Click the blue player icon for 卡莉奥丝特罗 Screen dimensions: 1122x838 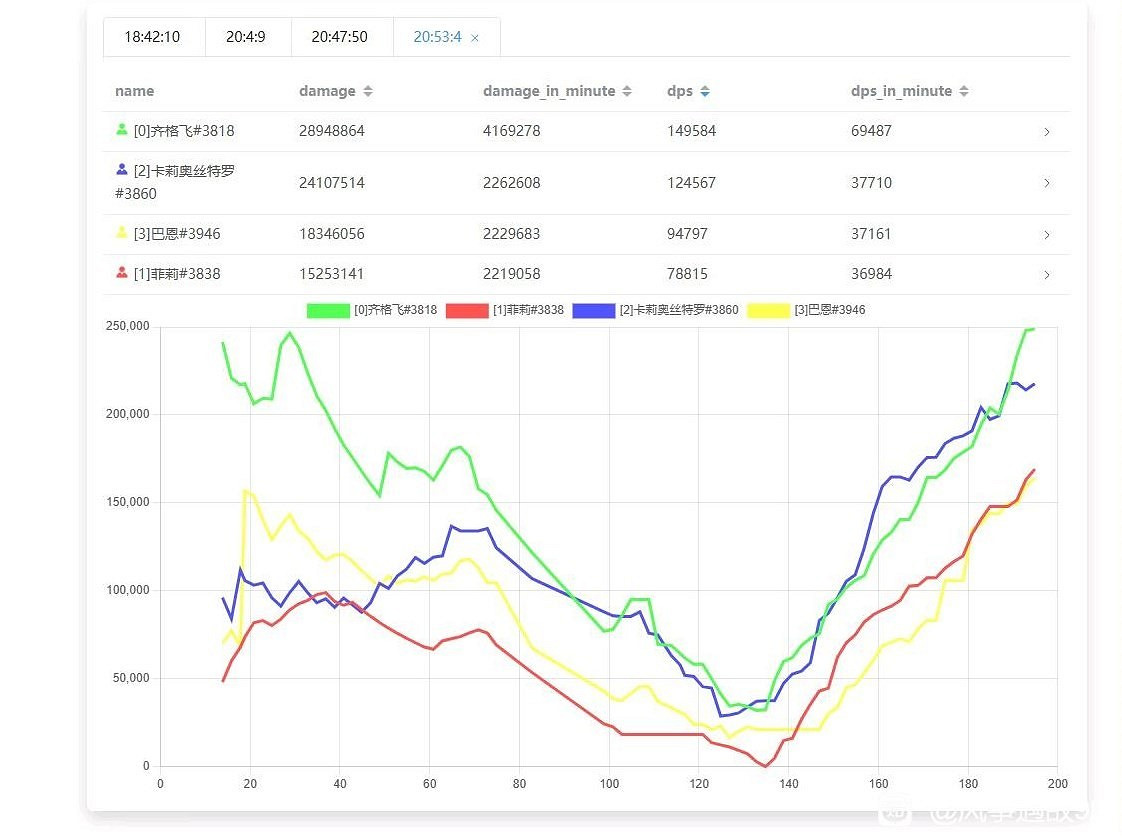(x=122, y=170)
